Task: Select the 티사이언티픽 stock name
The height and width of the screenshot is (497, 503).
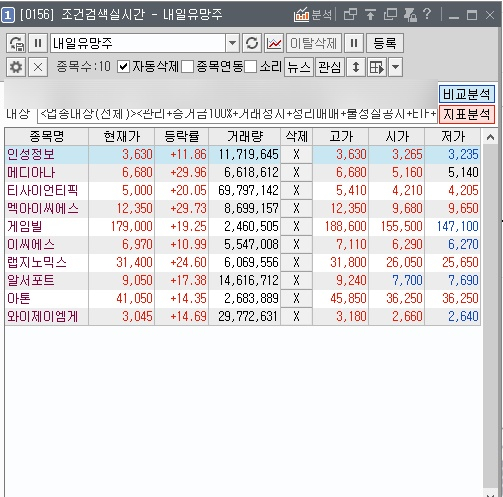Action: 42,190
